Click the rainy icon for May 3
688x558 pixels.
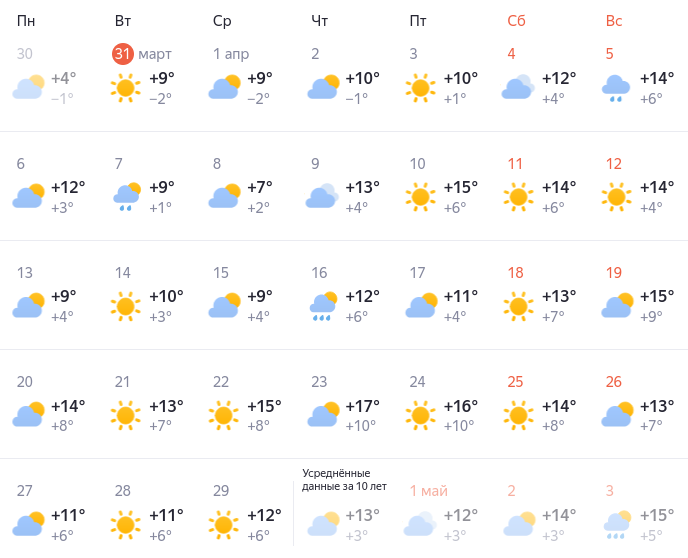pos(615,524)
